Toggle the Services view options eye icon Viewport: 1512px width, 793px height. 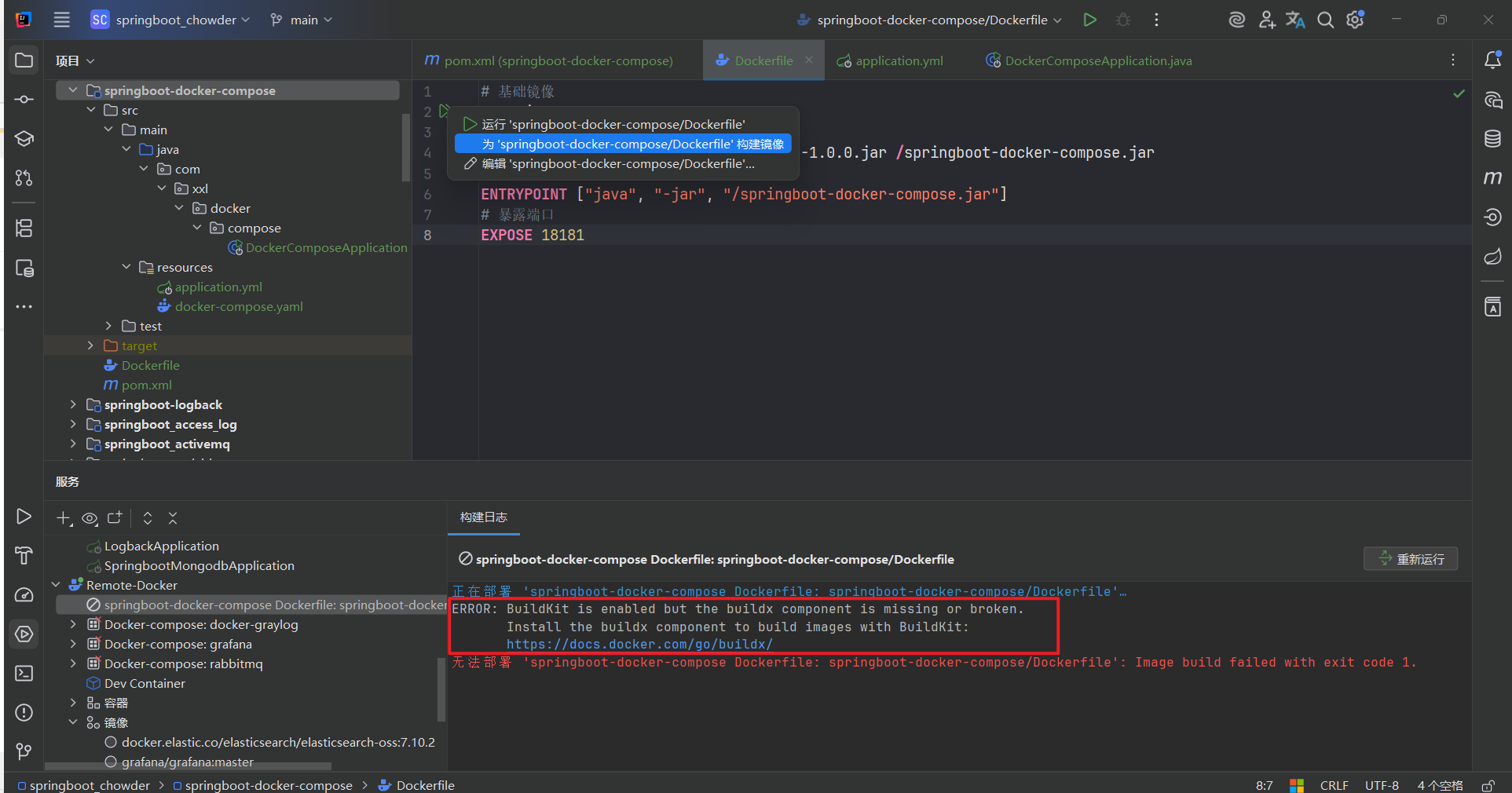(x=90, y=518)
